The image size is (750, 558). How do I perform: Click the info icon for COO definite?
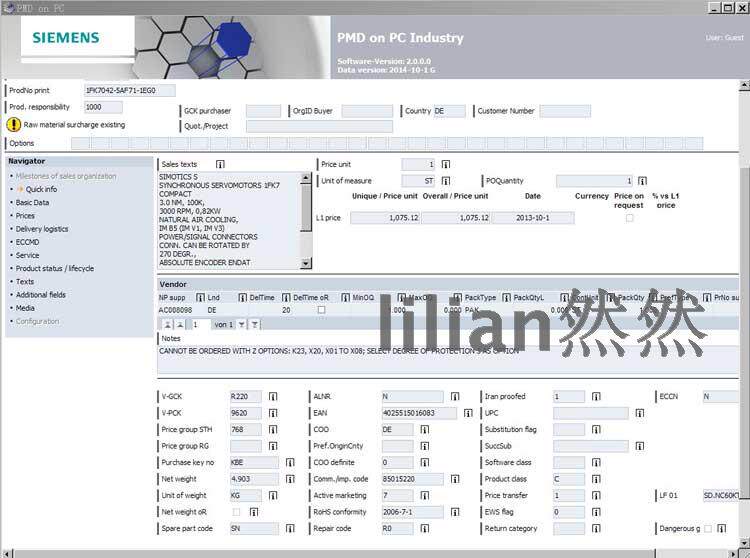tap(425, 462)
